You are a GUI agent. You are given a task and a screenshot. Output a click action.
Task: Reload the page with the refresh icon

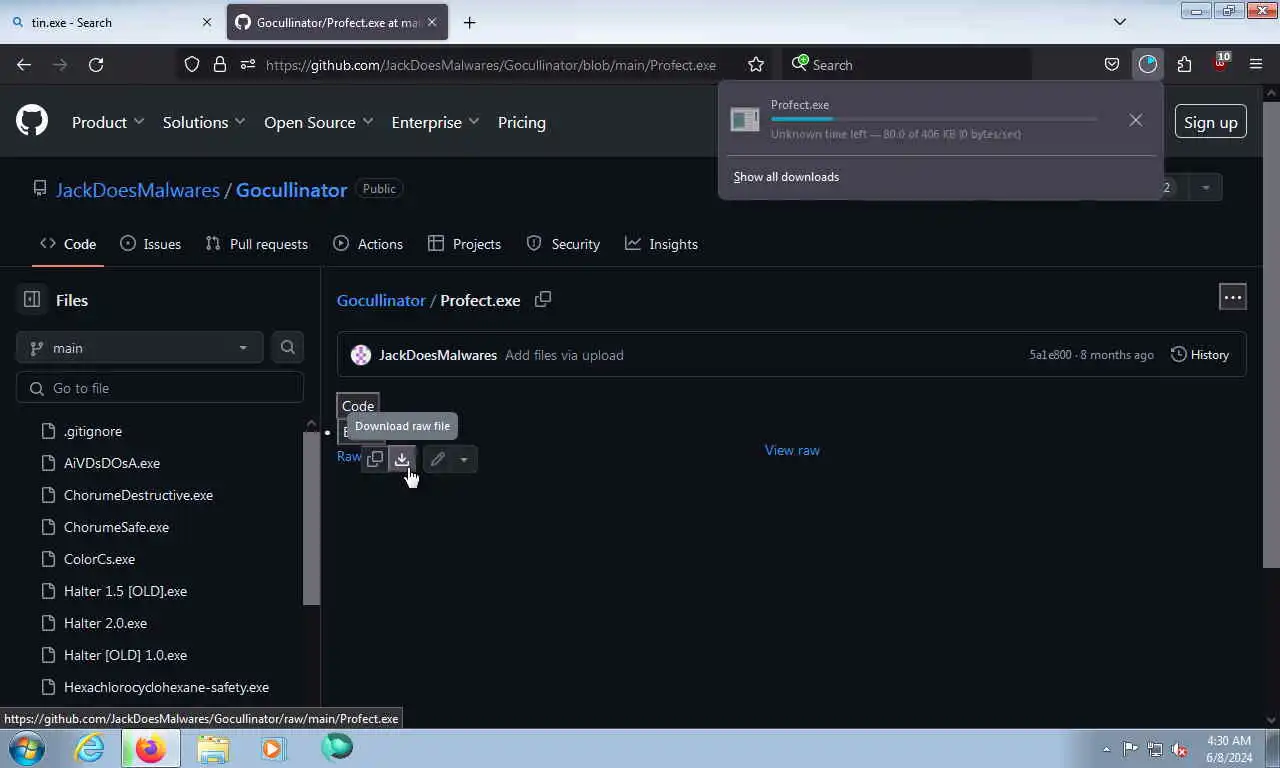point(96,64)
